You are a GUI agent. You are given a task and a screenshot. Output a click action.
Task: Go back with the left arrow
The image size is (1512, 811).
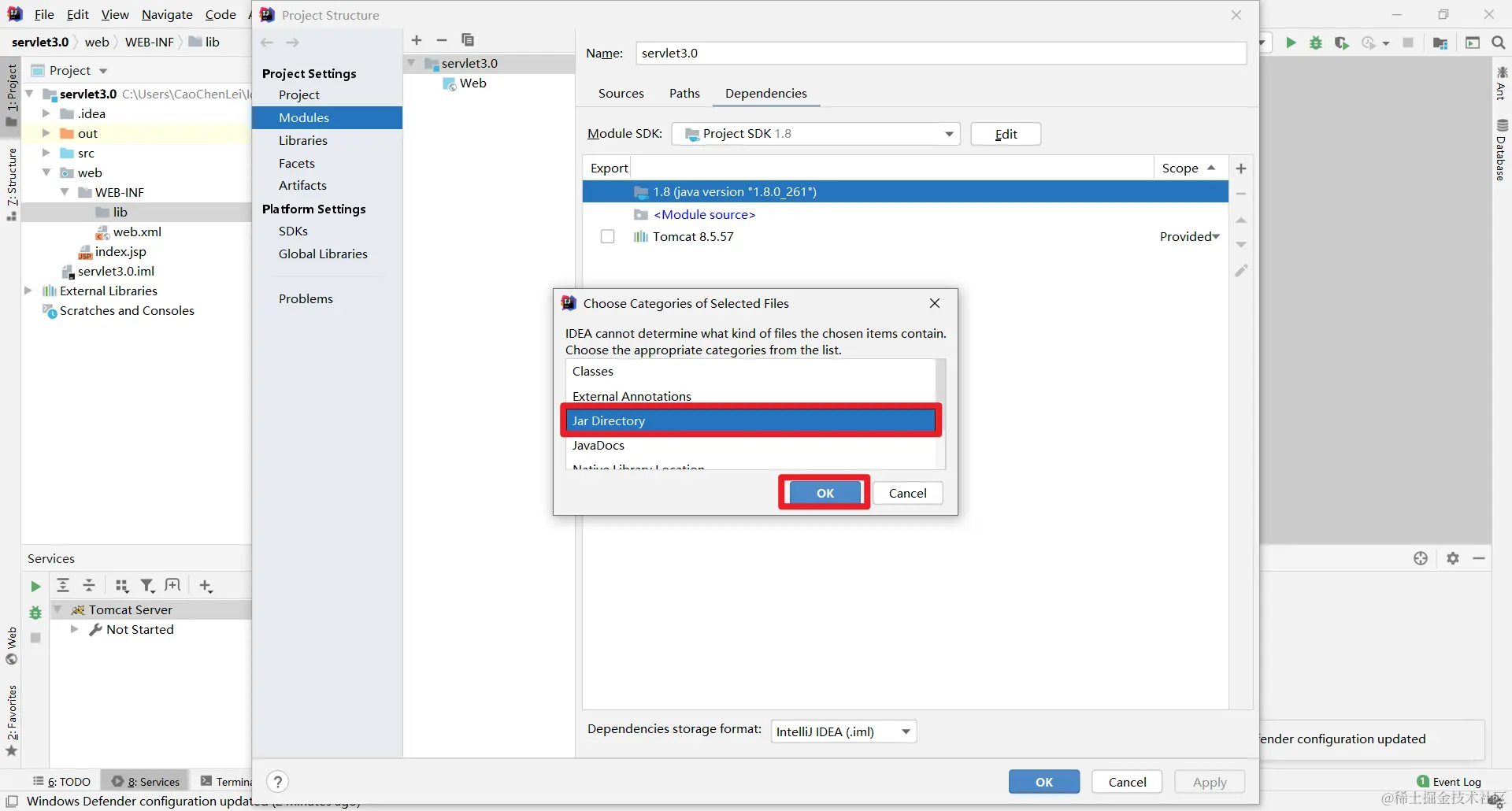[x=267, y=43]
